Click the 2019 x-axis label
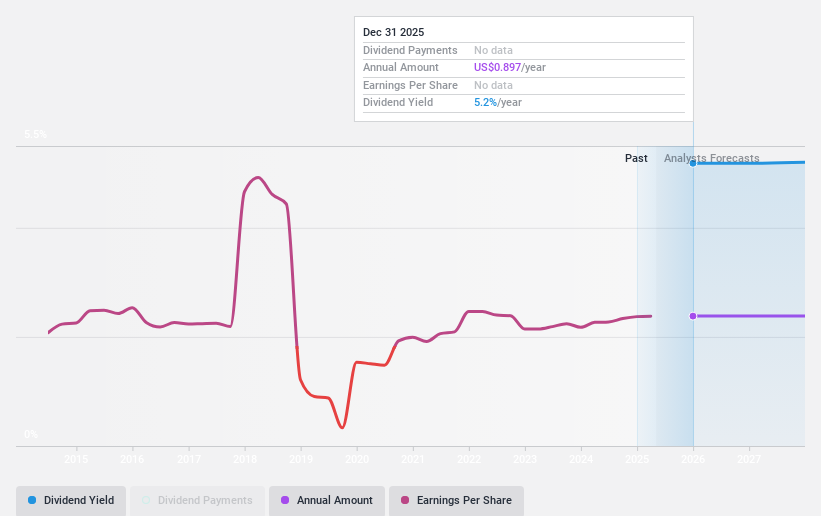The height and width of the screenshot is (516, 821). [x=301, y=459]
